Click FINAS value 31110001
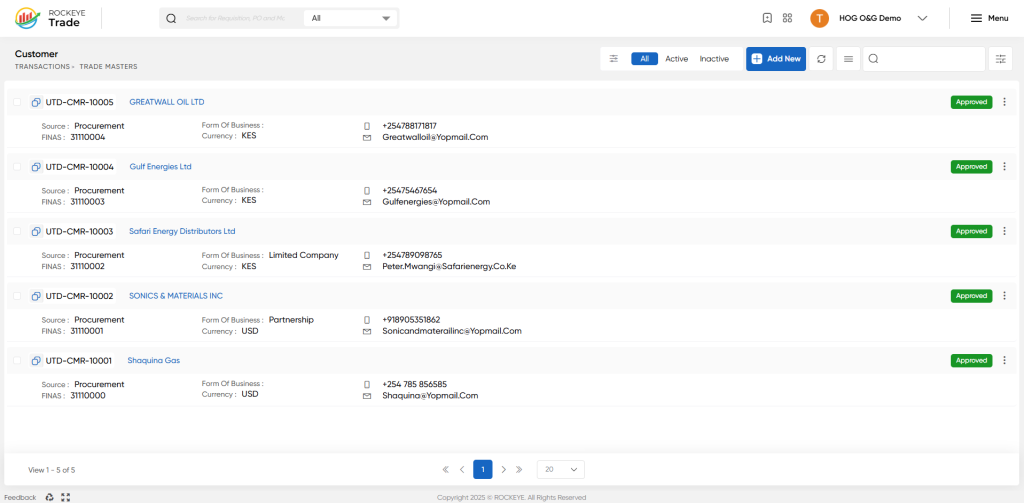The height and width of the screenshot is (503, 1024). point(87,331)
